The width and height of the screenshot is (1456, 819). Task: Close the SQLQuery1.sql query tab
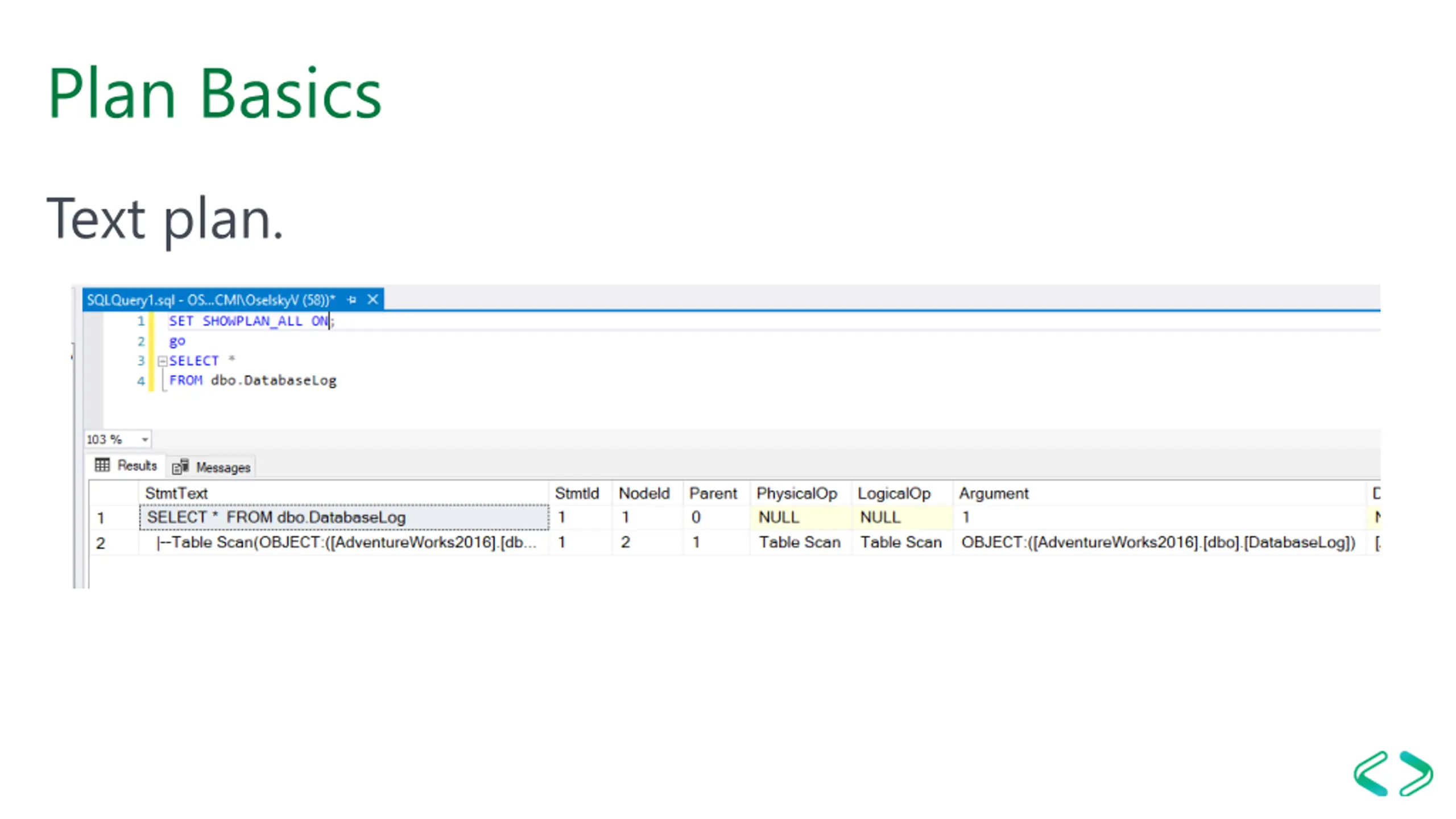(x=373, y=300)
